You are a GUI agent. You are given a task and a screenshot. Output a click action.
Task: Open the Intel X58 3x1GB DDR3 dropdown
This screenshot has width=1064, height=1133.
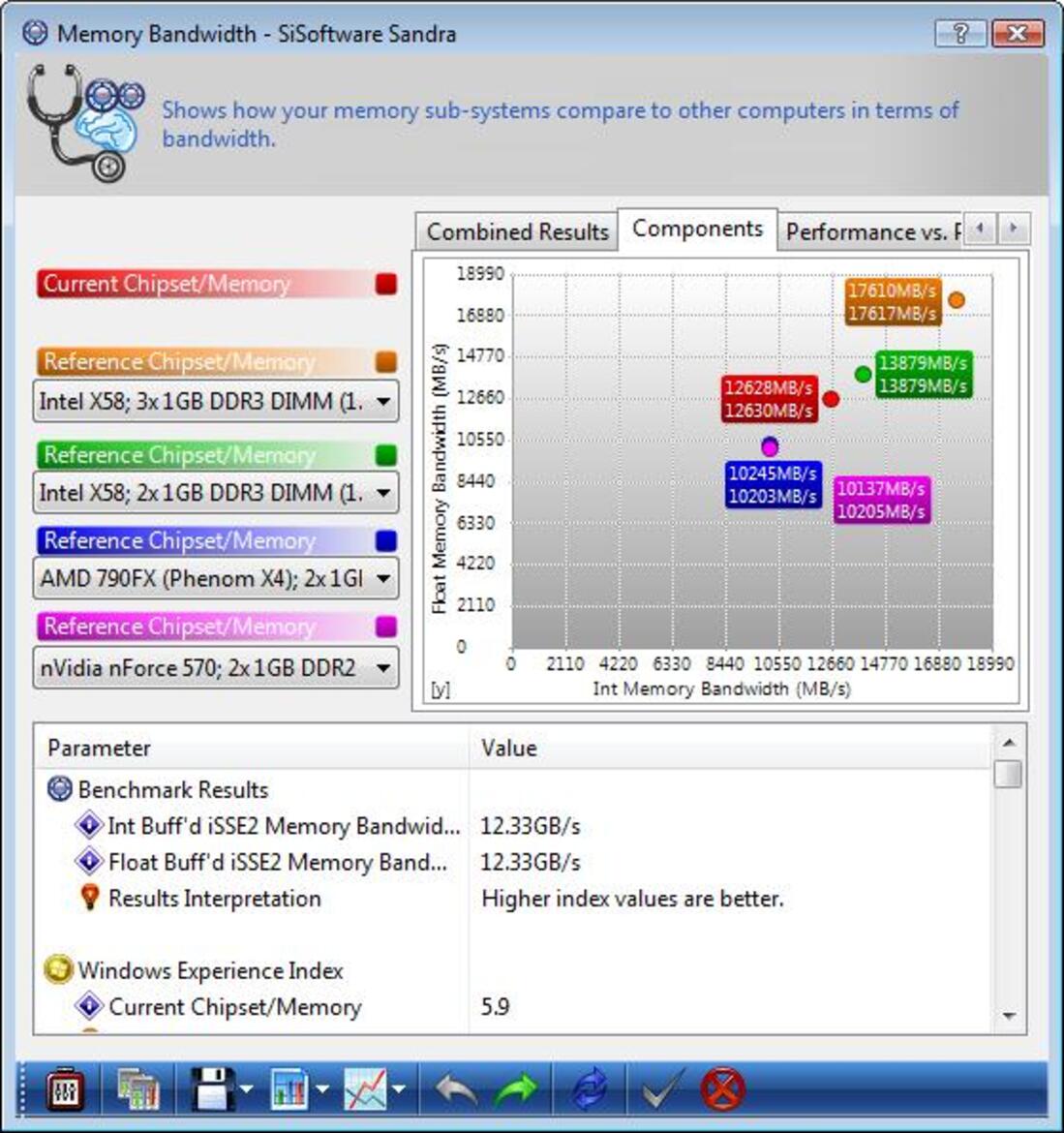(x=215, y=401)
